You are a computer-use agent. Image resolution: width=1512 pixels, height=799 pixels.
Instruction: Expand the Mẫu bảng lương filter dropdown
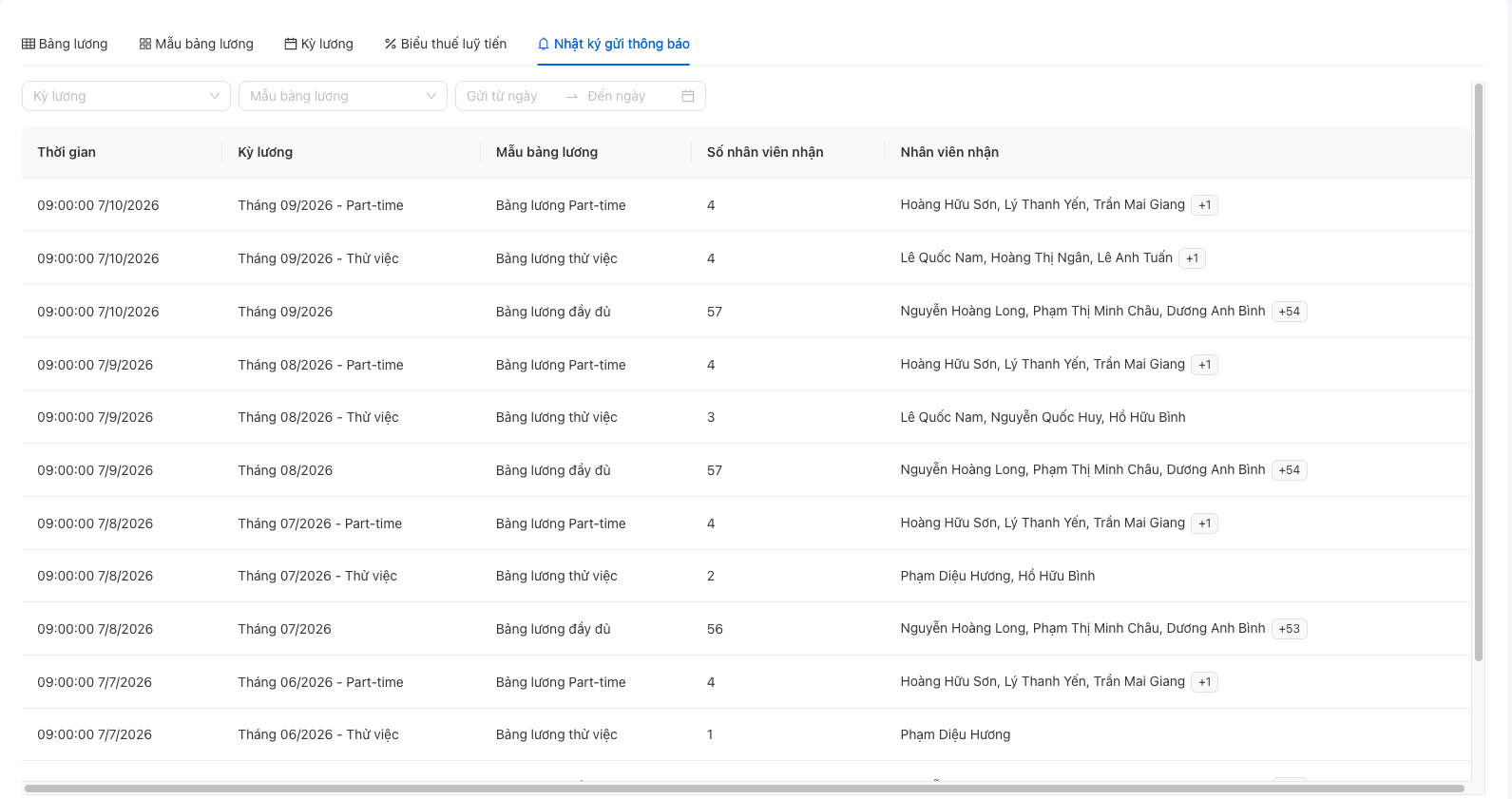[343, 96]
